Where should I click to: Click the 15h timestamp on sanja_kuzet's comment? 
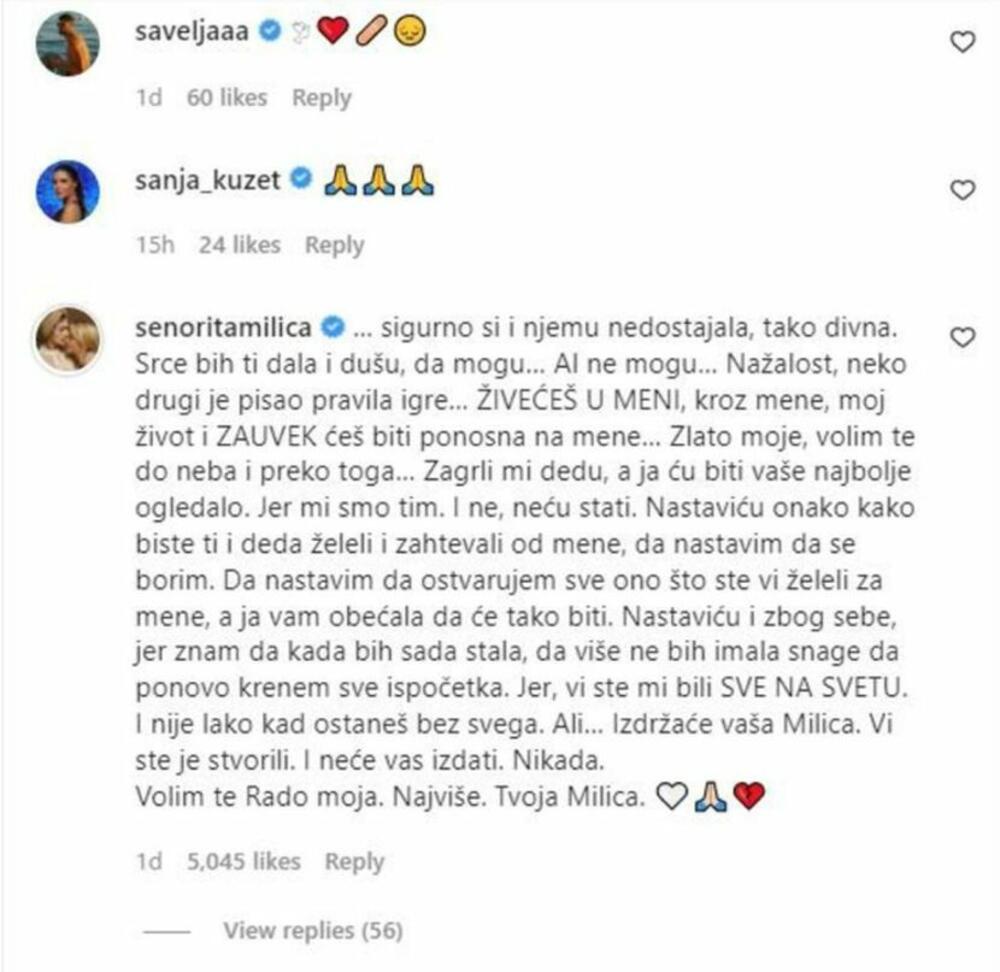click(155, 245)
